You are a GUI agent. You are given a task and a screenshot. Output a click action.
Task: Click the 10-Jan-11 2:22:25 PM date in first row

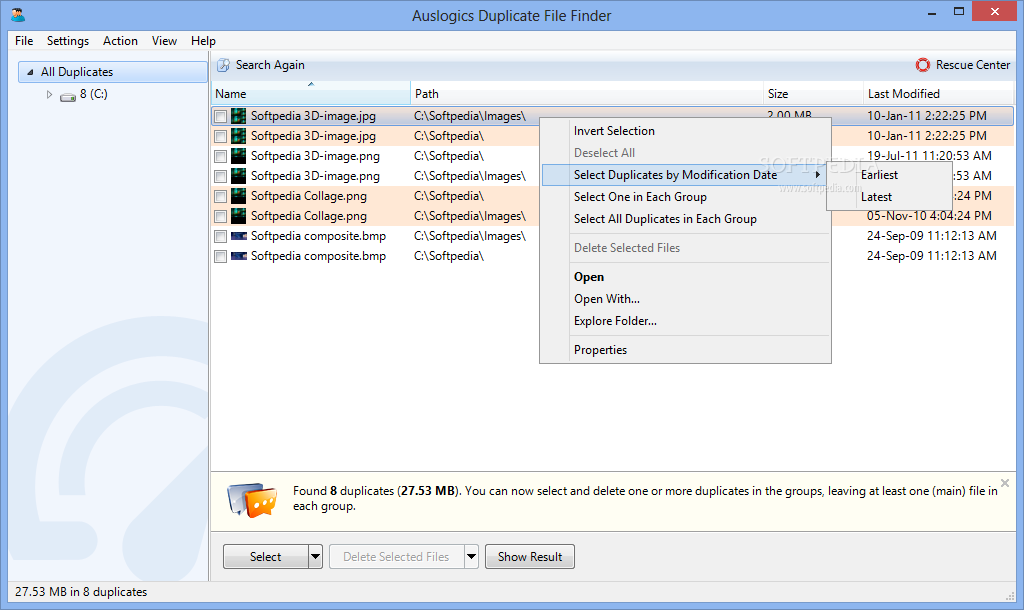[927, 116]
